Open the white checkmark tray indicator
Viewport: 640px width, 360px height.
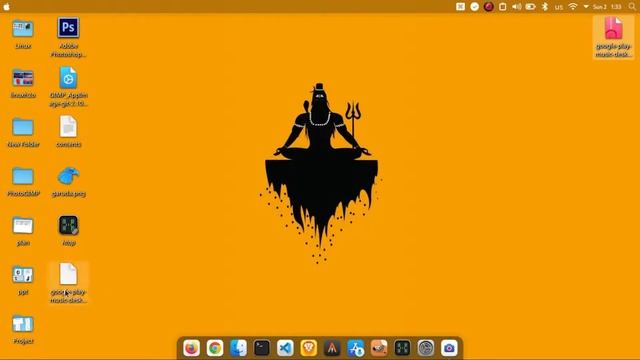474,7
